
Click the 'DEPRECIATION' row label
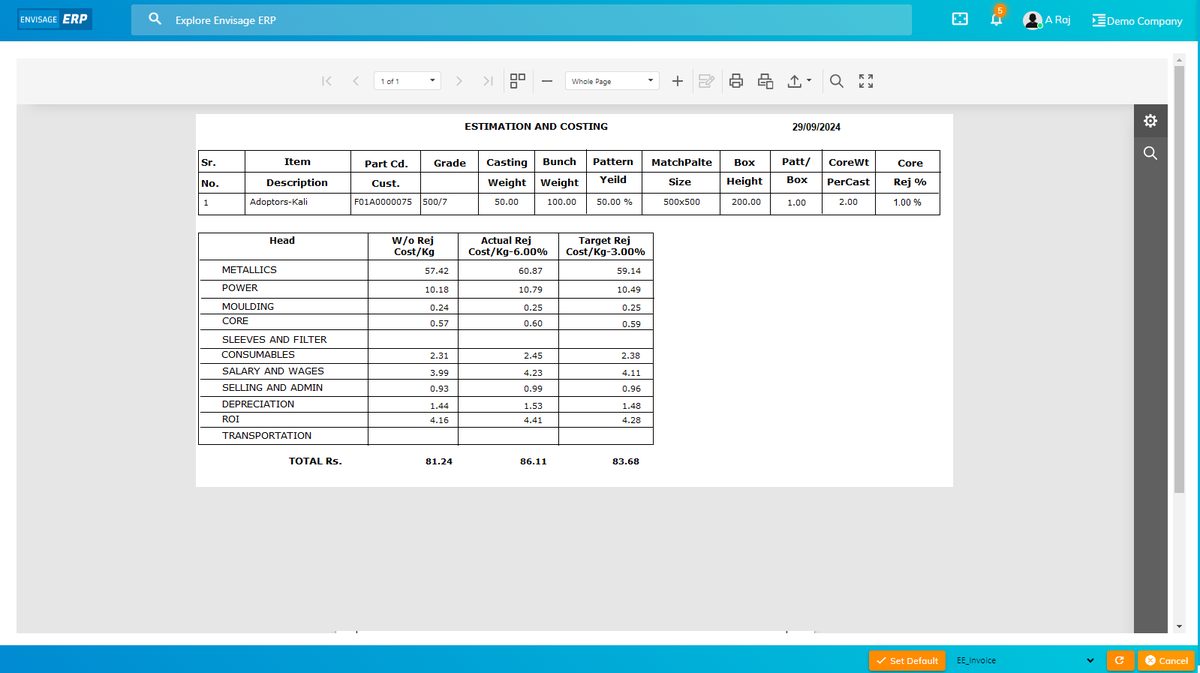point(258,404)
